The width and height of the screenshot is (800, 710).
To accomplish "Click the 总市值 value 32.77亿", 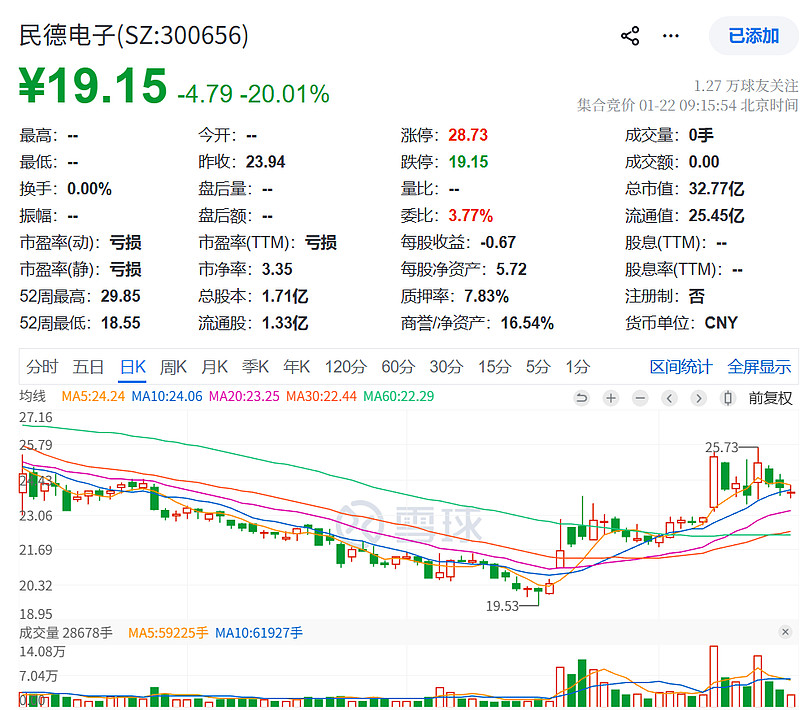I will (x=716, y=189).
